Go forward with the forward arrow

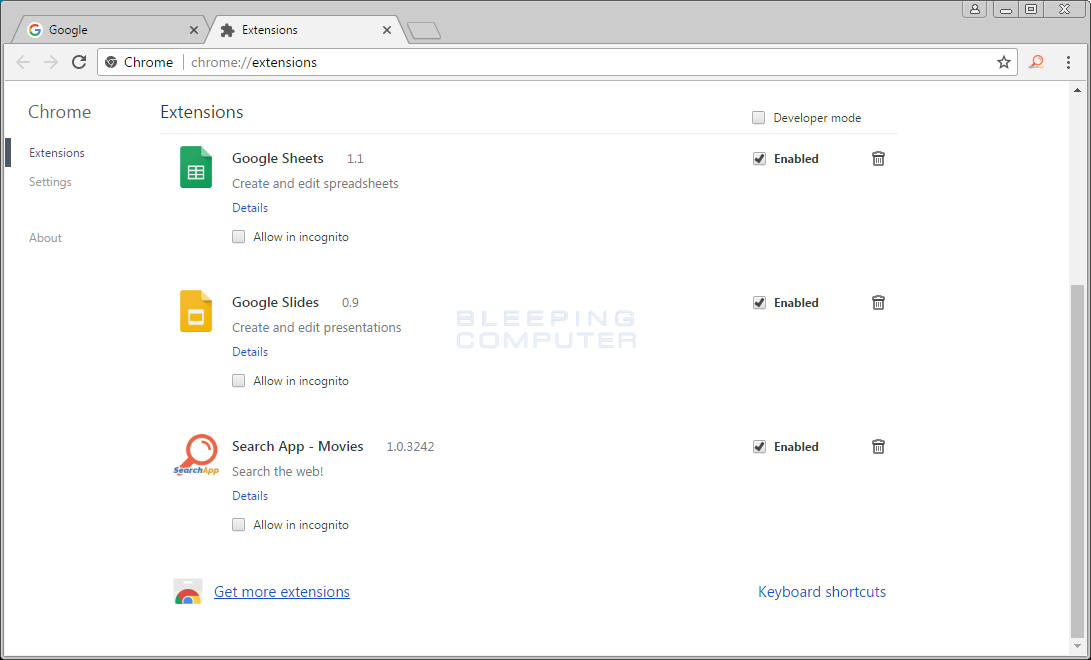[x=51, y=63]
